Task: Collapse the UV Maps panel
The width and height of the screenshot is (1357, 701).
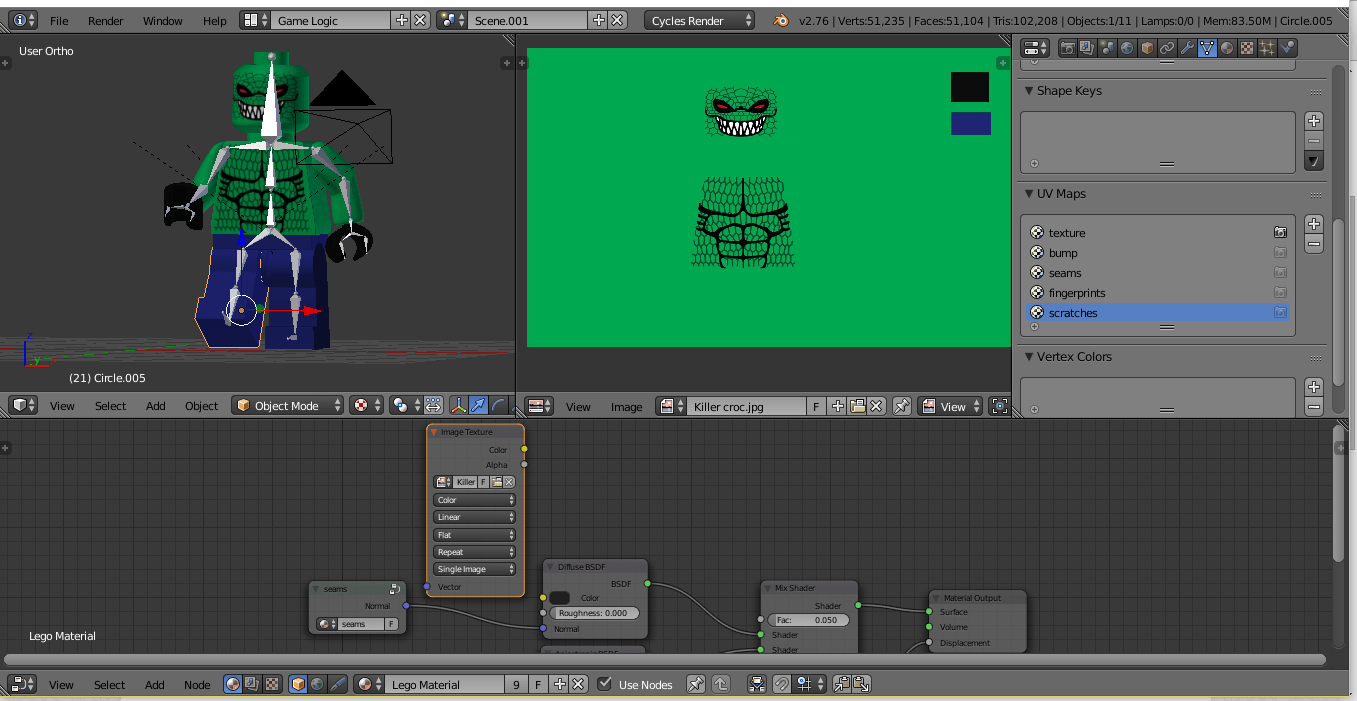Action: [x=1030, y=195]
